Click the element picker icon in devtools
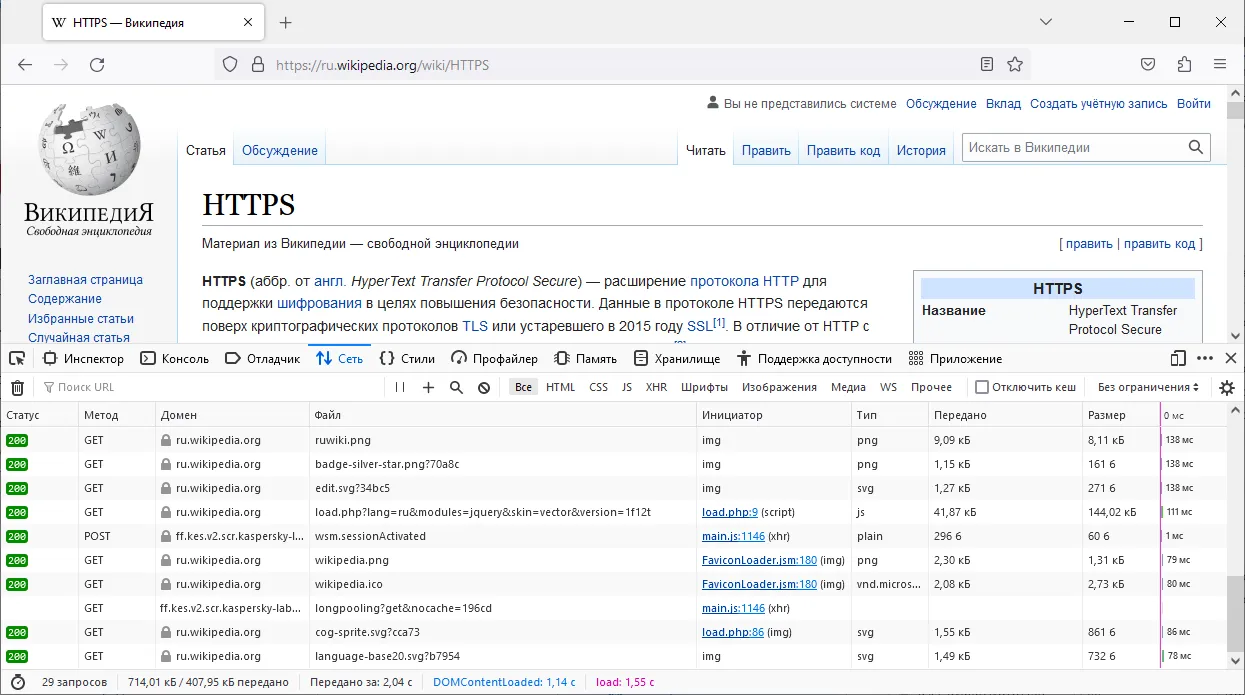The image size is (1245, 695). 17,359
